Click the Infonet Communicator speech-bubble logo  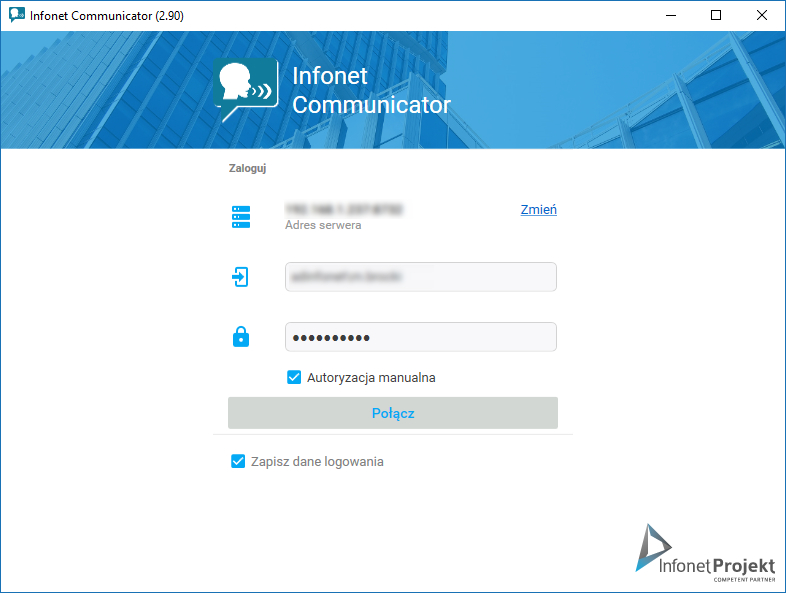(x=246, y=90)
